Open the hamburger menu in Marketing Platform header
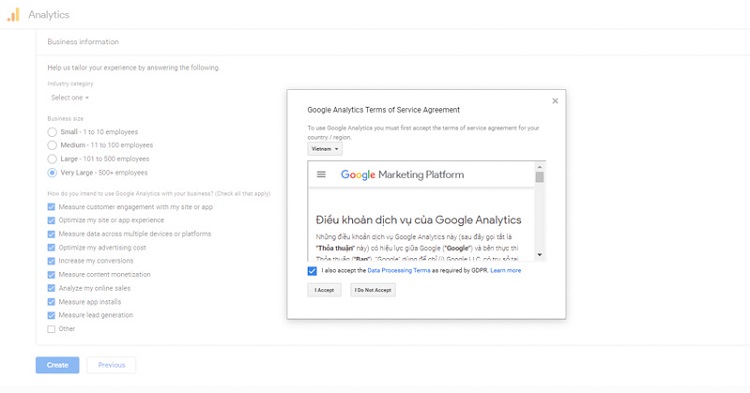Viewport: 750px width, 393px height. click(x=321, y=175)
